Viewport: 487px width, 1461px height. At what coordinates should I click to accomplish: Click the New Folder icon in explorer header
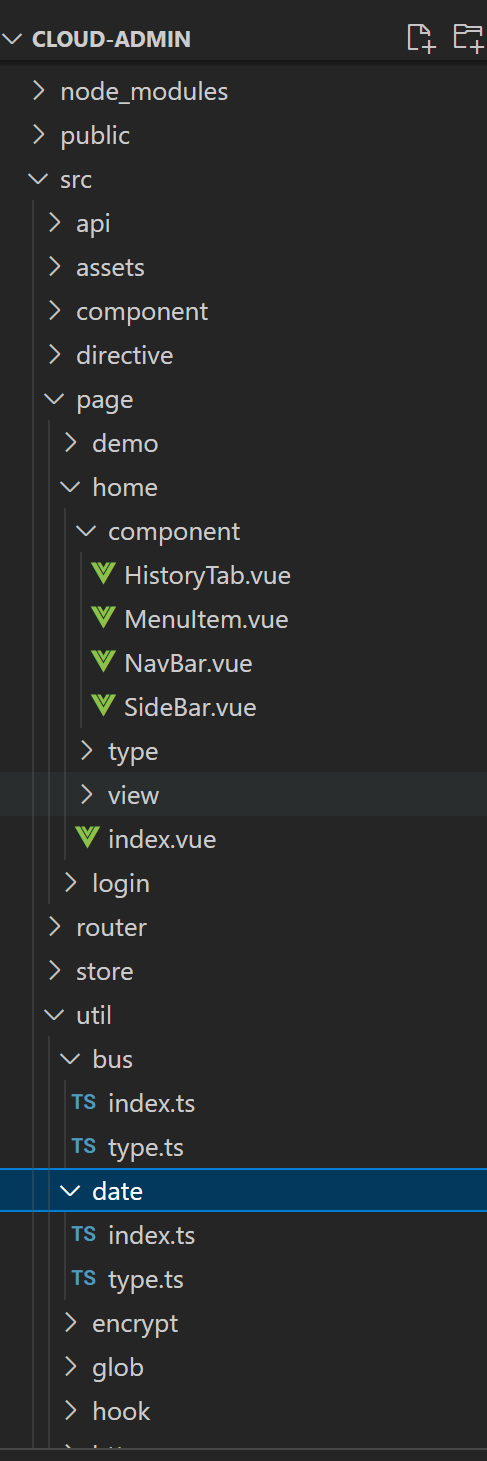pyautogui.click(x=468, y=38)
